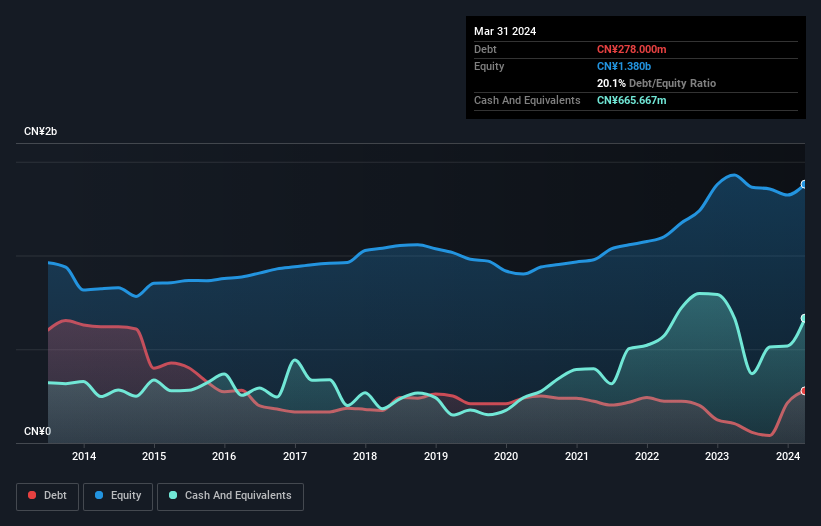Screen dimensions: 821x526
Task: Click Cash And Equivalents label in tooltip
Action: [x=527, y=100]
